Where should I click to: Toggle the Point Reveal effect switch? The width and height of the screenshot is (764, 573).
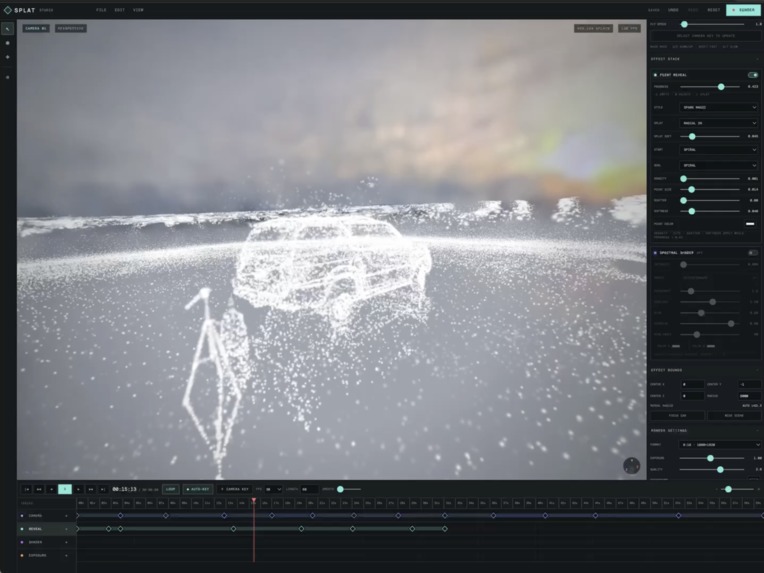coord(753,75)
